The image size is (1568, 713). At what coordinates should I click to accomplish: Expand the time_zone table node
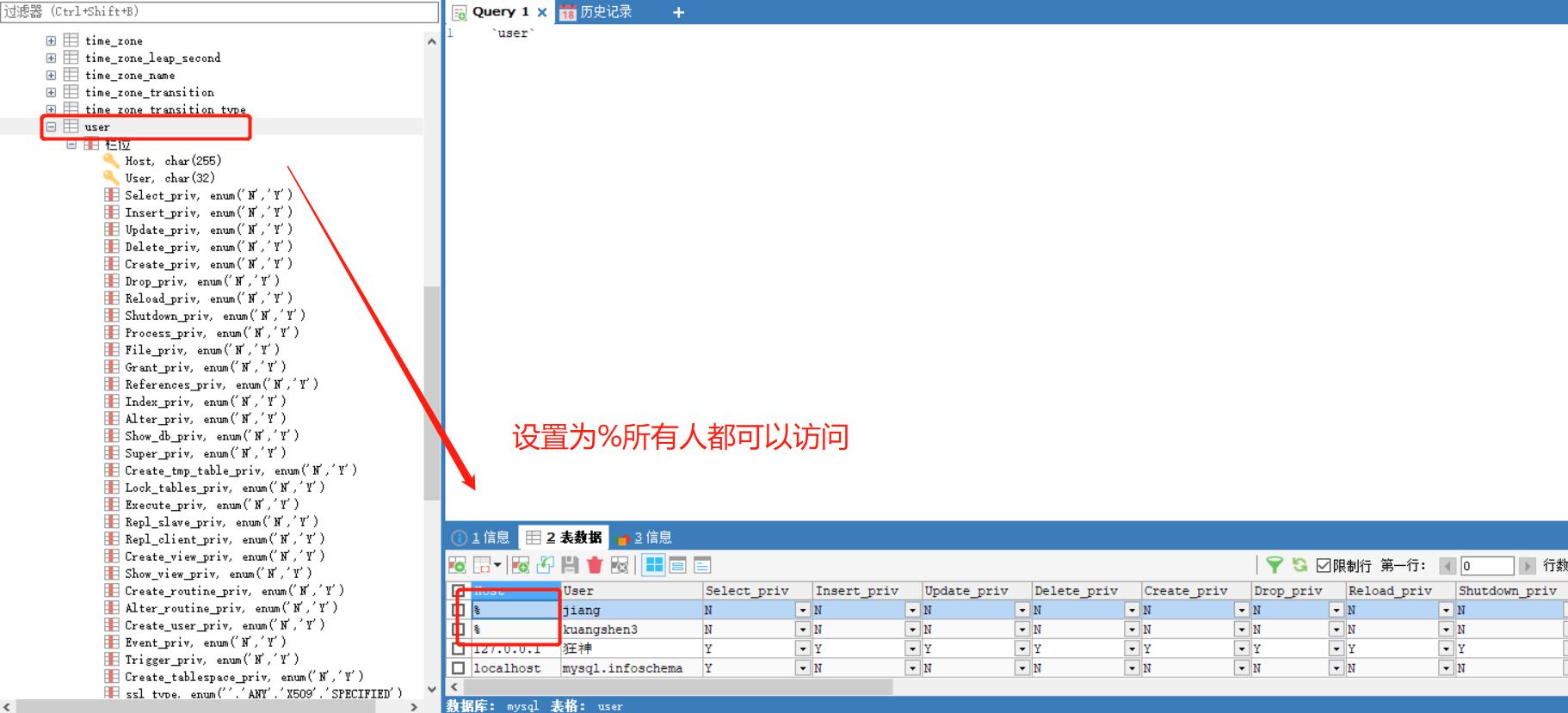coord(51,40)
